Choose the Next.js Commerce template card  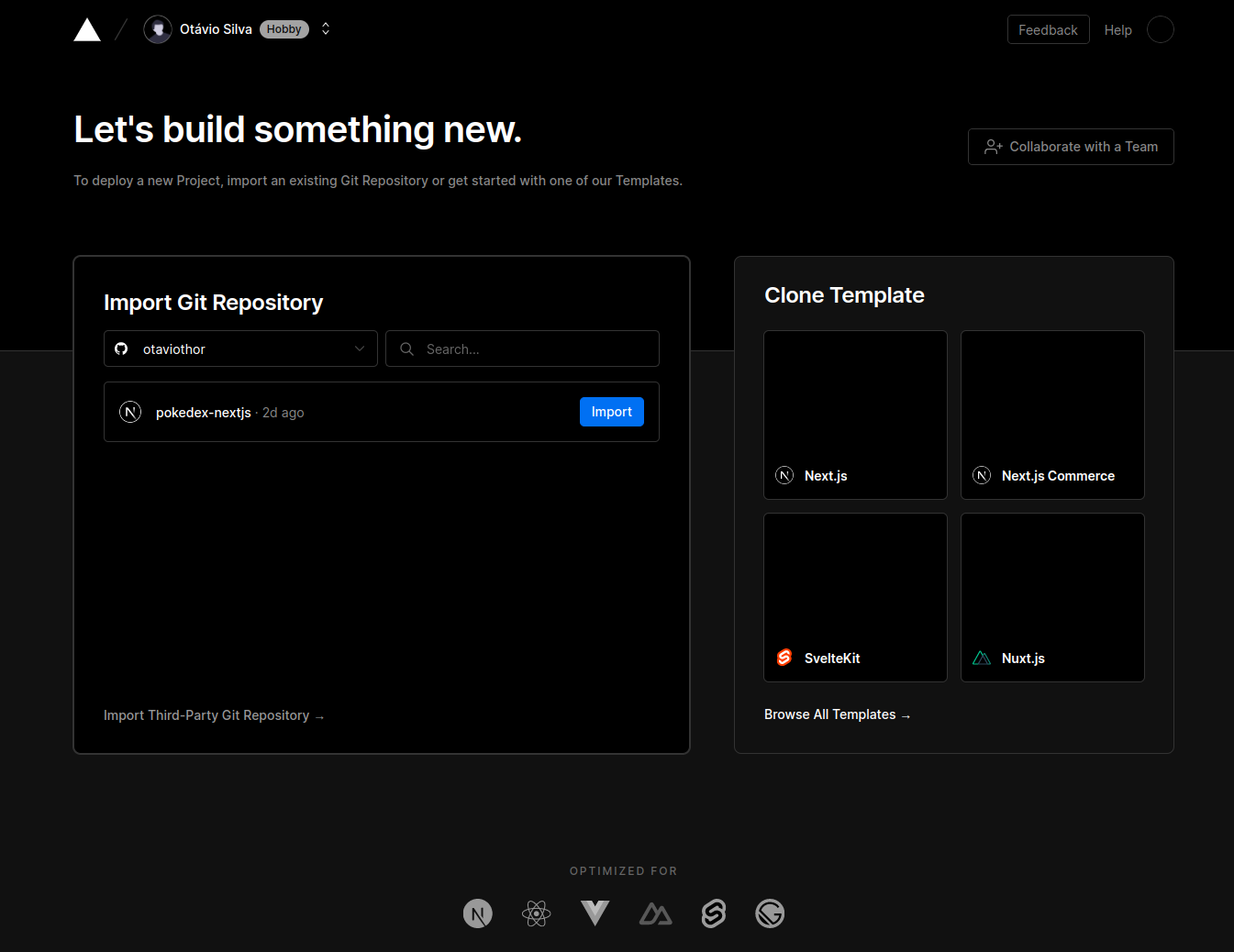tap(1052, 415)
